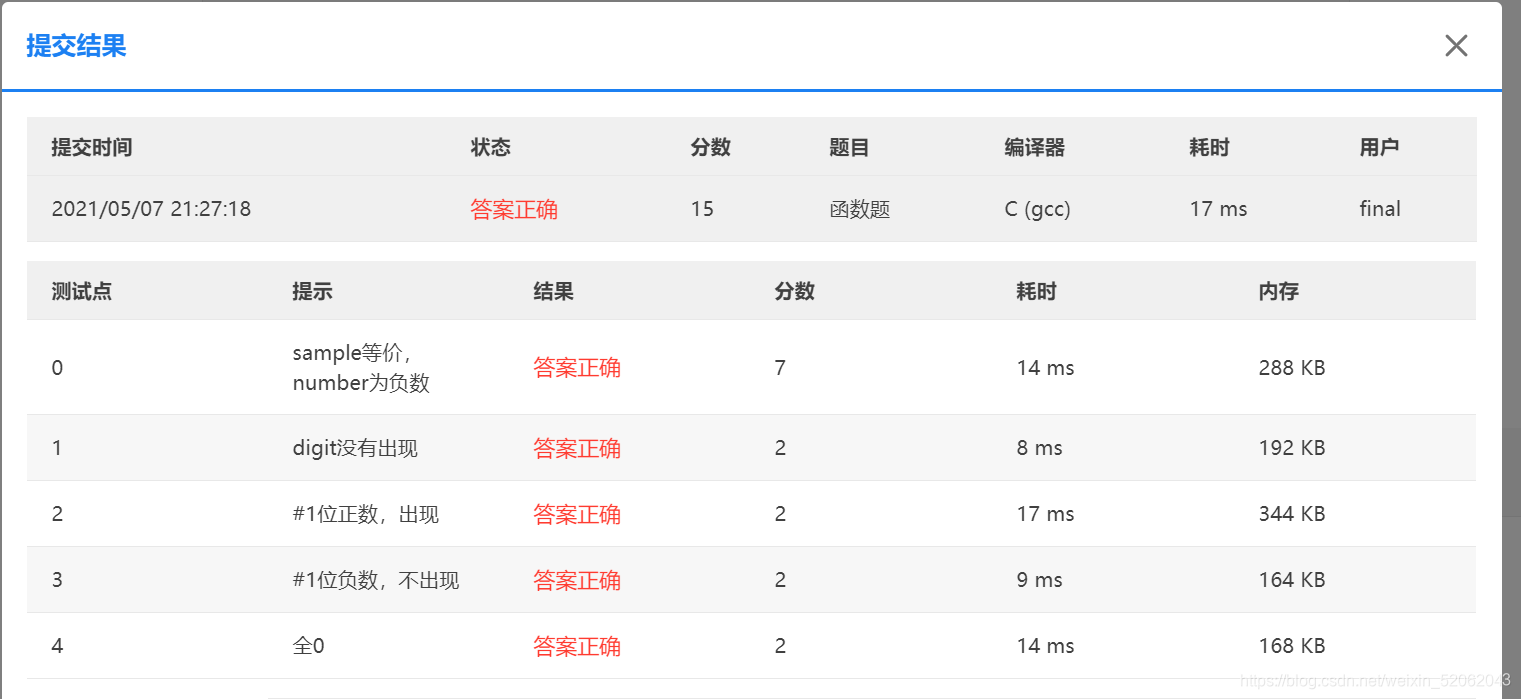
Task: Click the 题目 column header
Action: (849, 146)
